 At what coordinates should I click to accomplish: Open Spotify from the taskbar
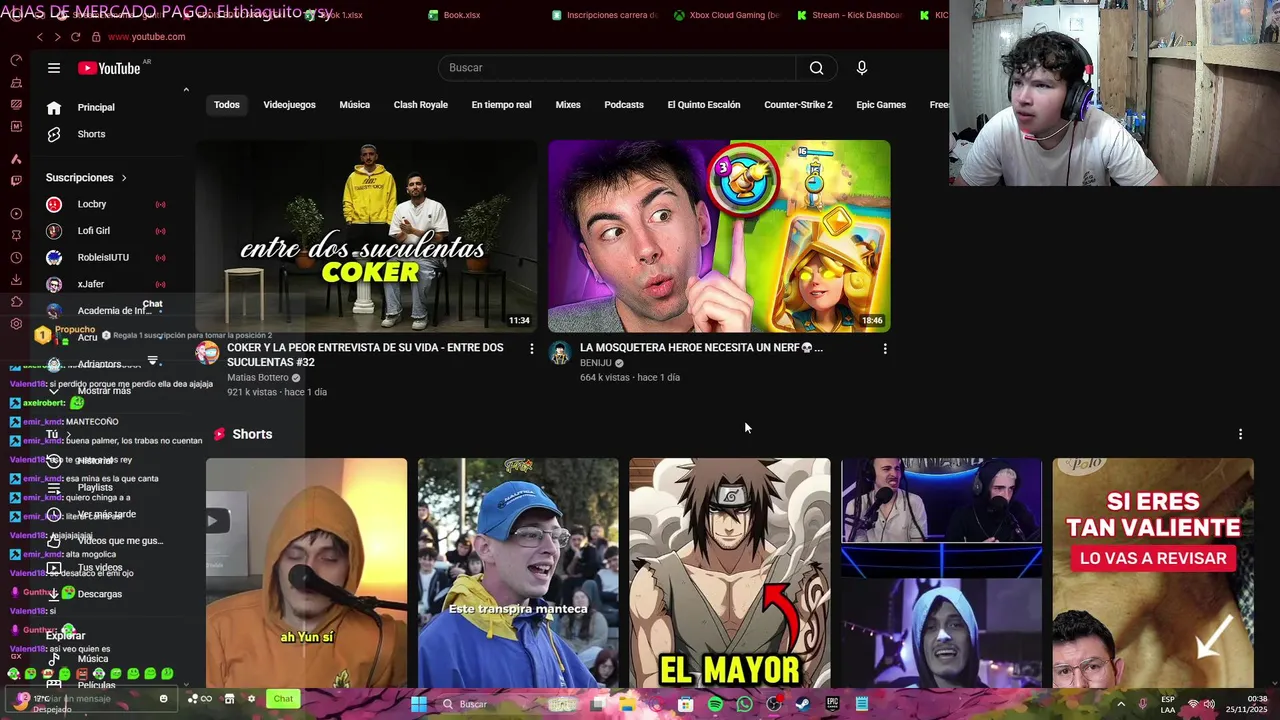click(715, 704)
